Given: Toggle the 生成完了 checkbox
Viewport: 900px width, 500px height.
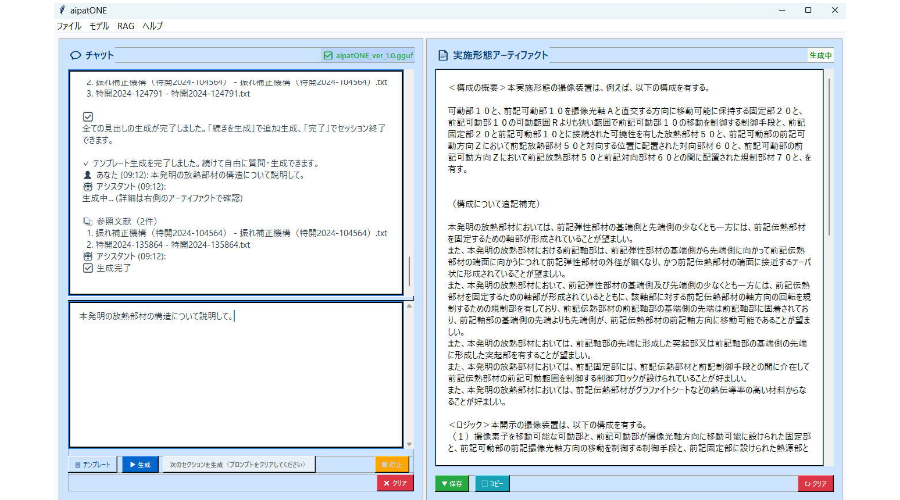Looking at the screenshot, I should point(88,268).
